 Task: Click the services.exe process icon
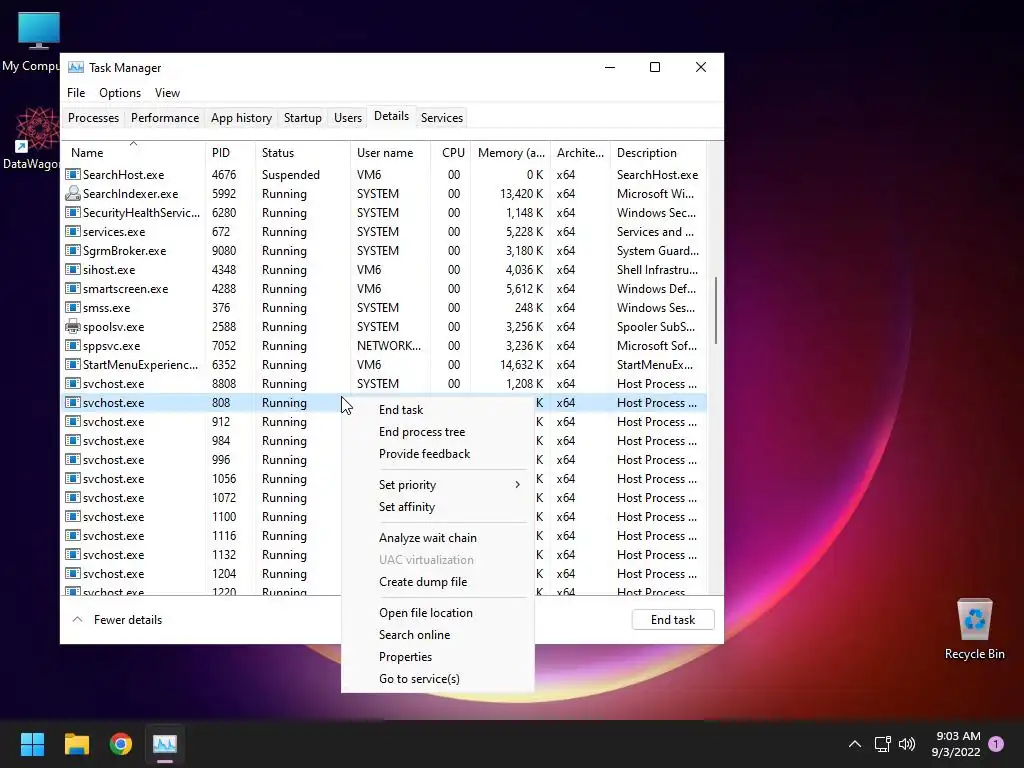72,232
